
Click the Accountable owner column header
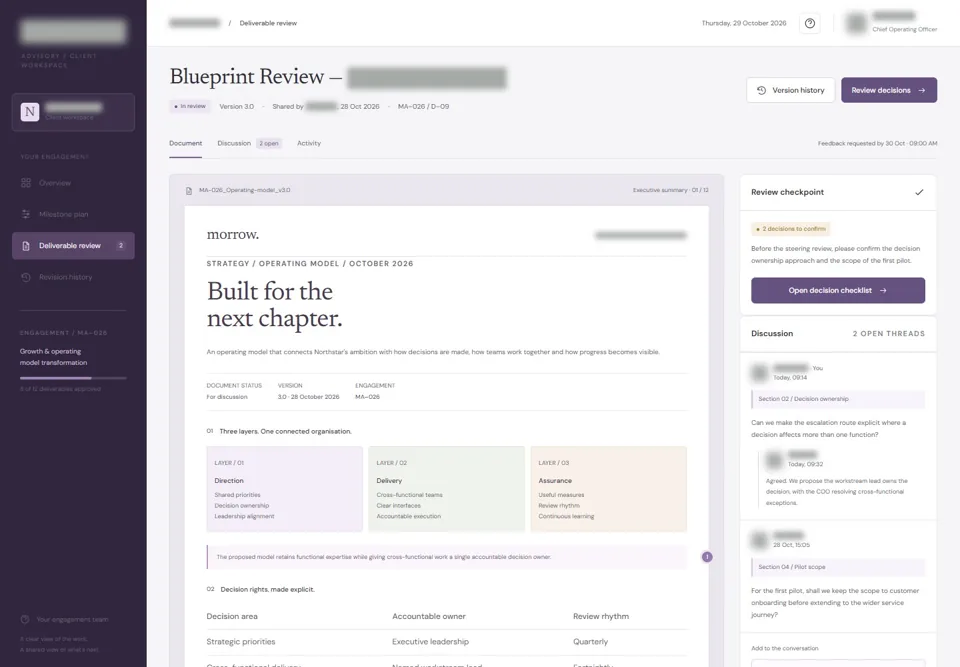point(429,616)
